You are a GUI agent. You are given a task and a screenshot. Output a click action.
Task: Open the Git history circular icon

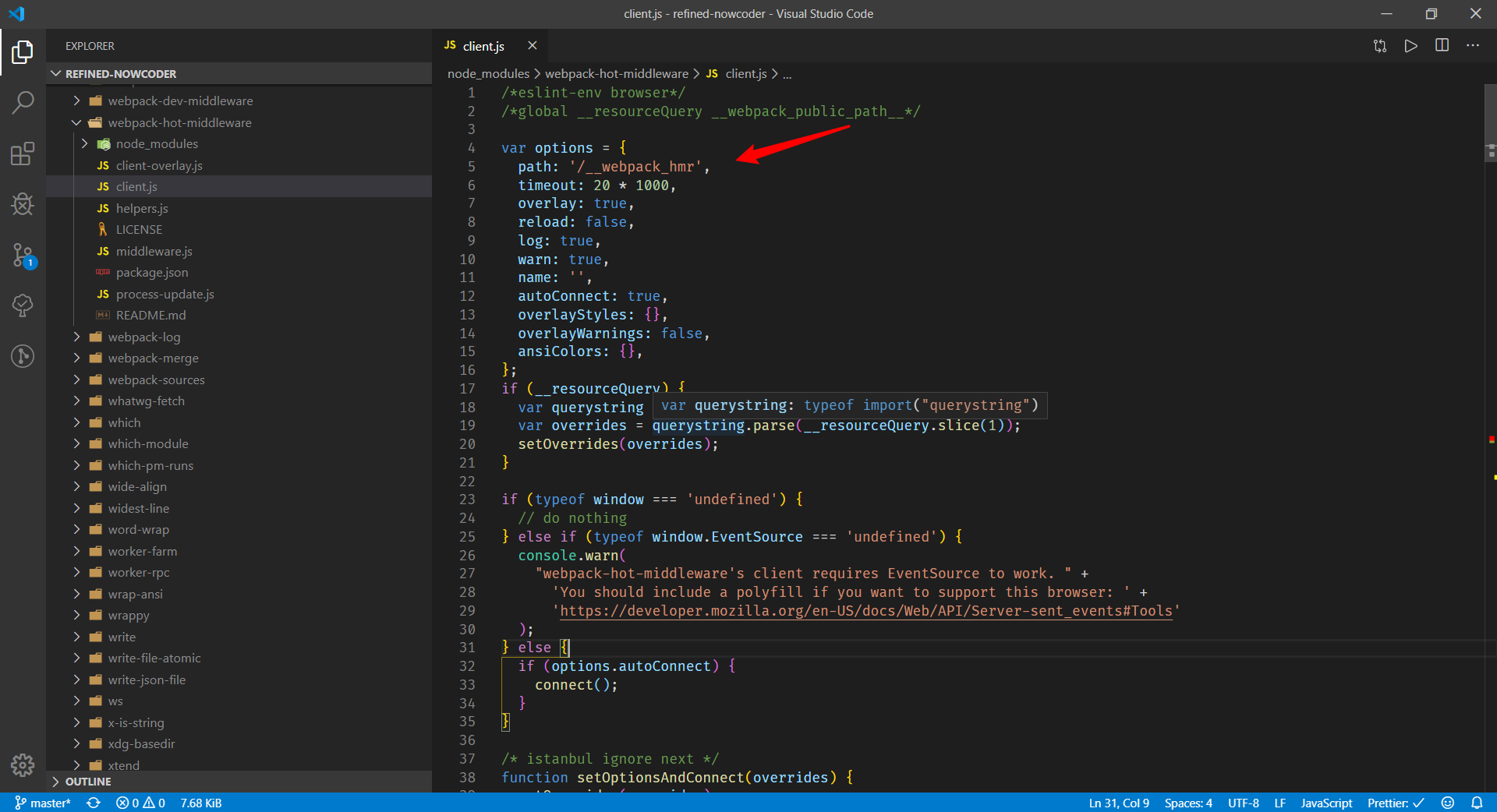(23, 356)
